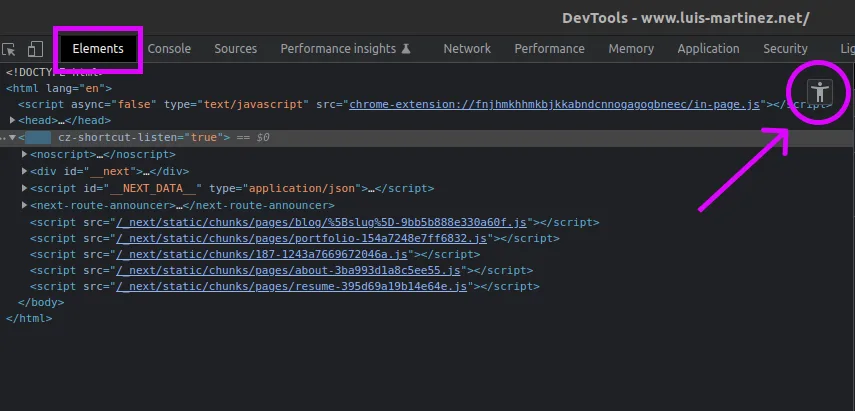This screenshot has width=855, height=411.
Task: Click the "text/javascript" type value
Action: (253, 104)
